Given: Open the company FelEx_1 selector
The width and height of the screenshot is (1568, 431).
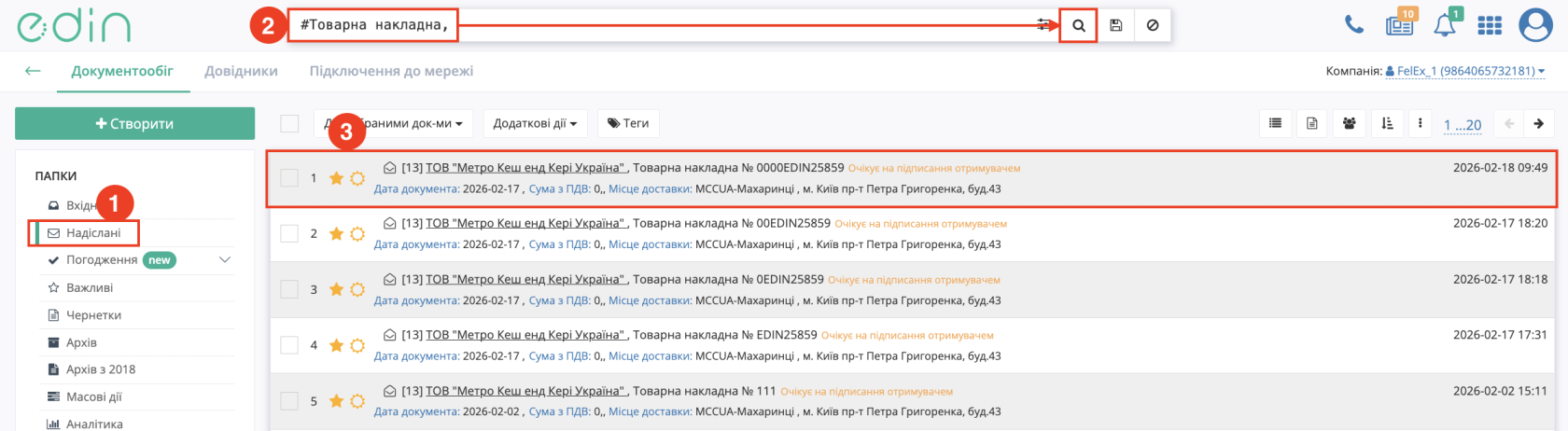Looking at the screenshot, I should point(1464,71).
